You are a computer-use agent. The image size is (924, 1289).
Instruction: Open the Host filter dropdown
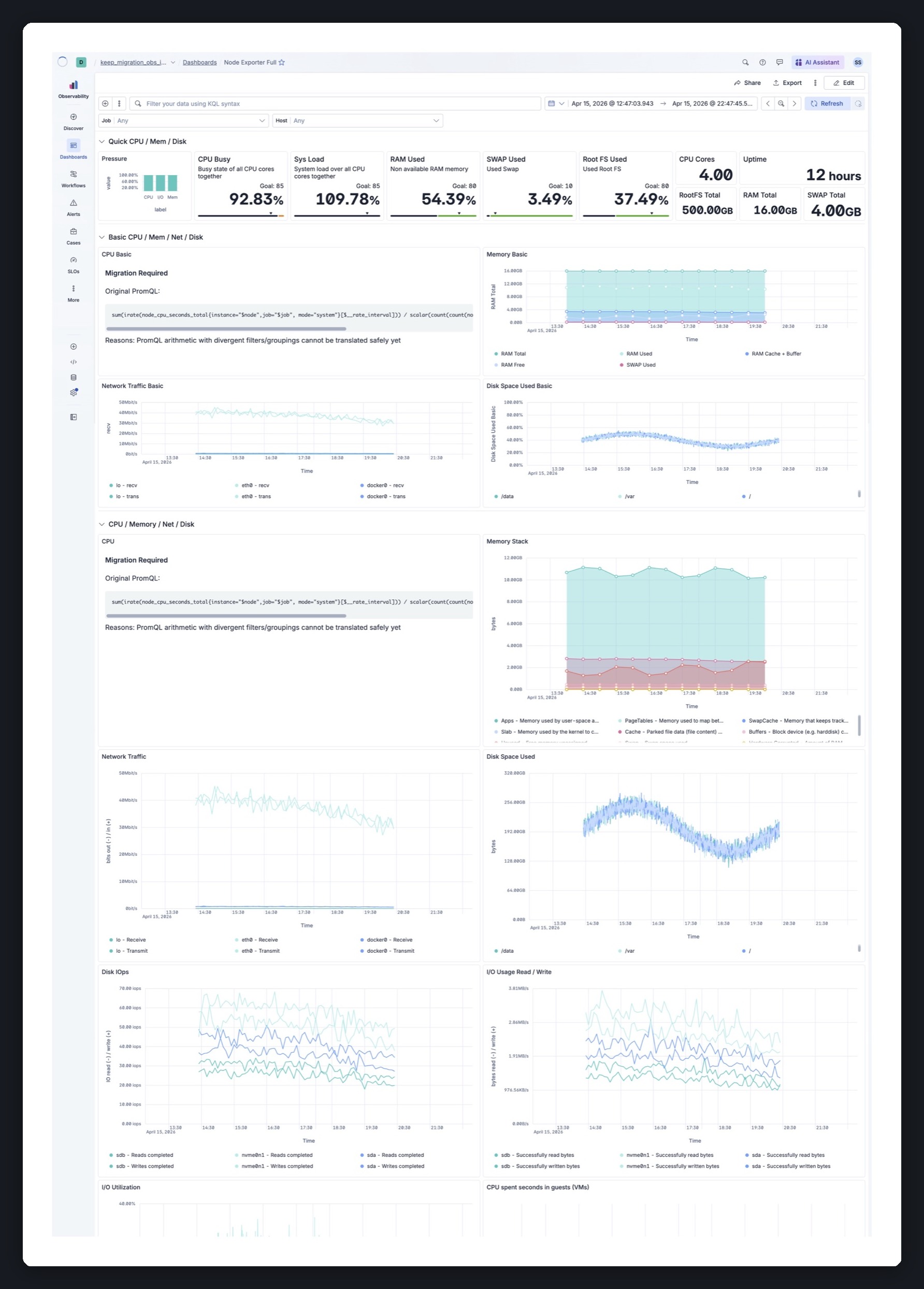click(357, 121)
